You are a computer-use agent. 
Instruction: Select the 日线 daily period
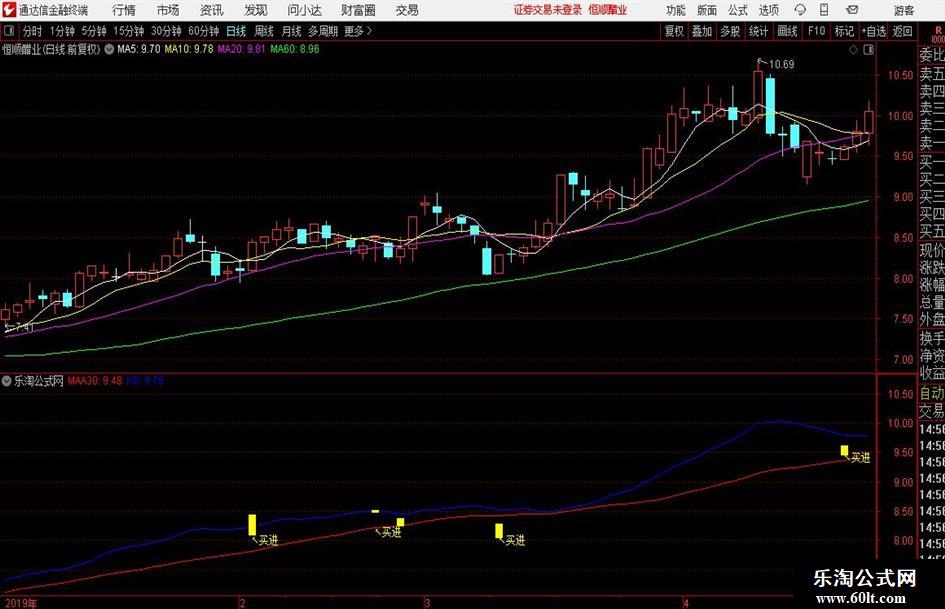coord(236,31)
